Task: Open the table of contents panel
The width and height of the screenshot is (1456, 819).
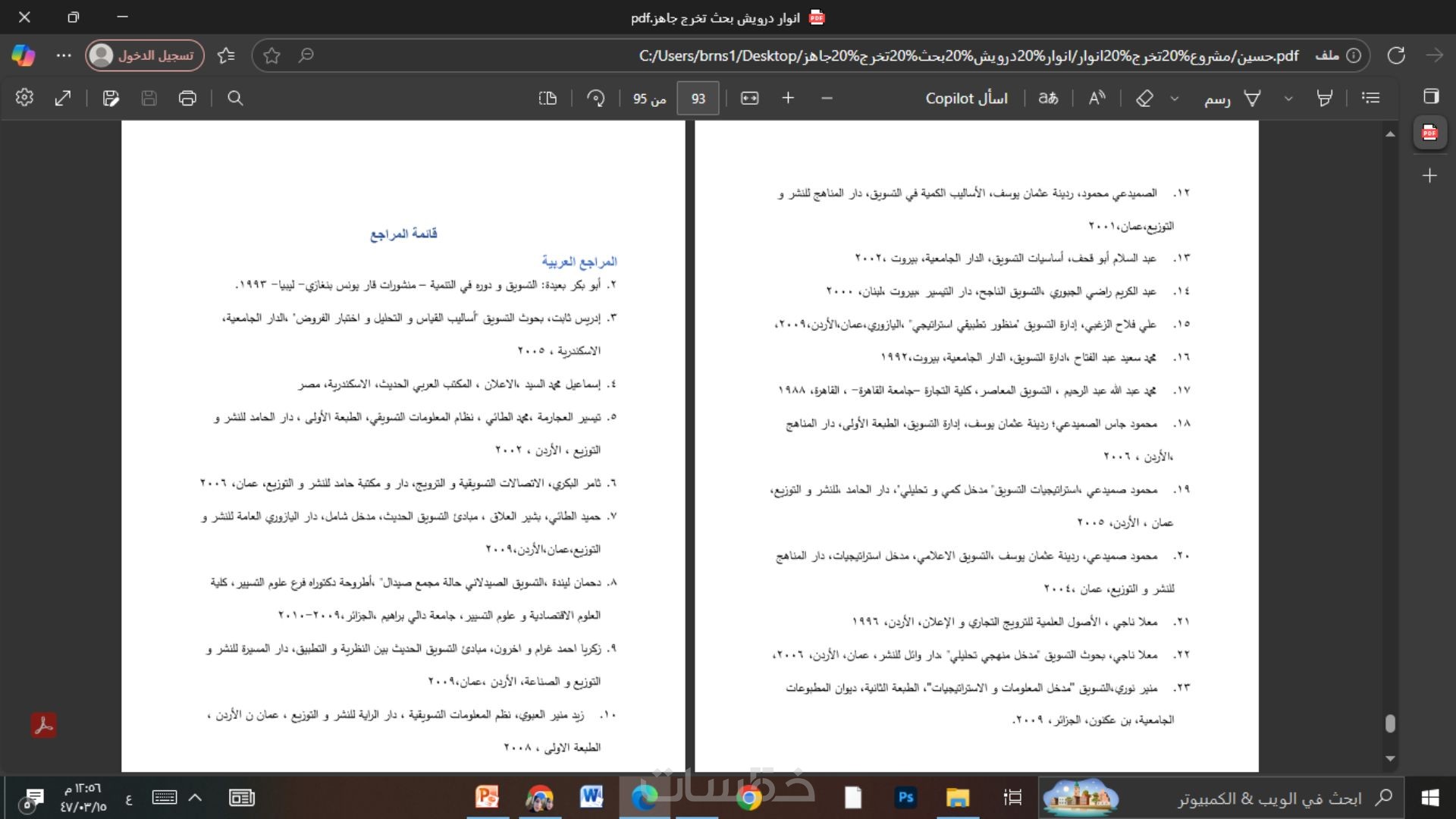Action: [1370, 98]
